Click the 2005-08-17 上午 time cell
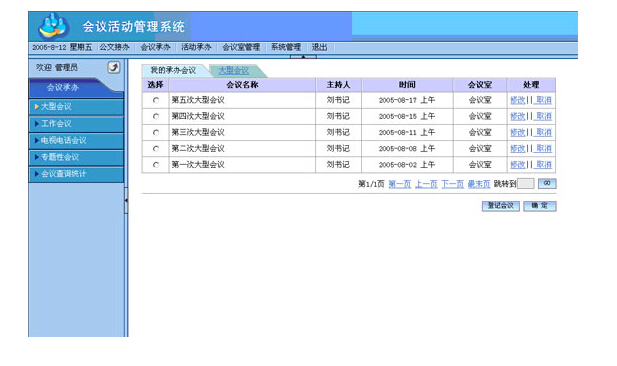The height and width of the screenshot is (366, 617). pos(407,100)
